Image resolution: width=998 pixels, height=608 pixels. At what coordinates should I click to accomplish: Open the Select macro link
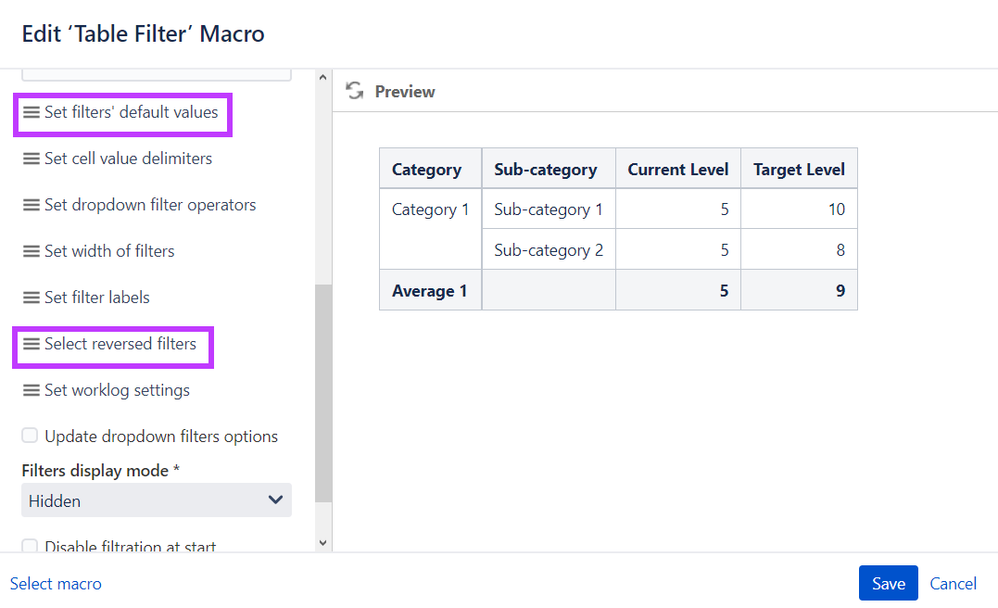coord(56,583)
